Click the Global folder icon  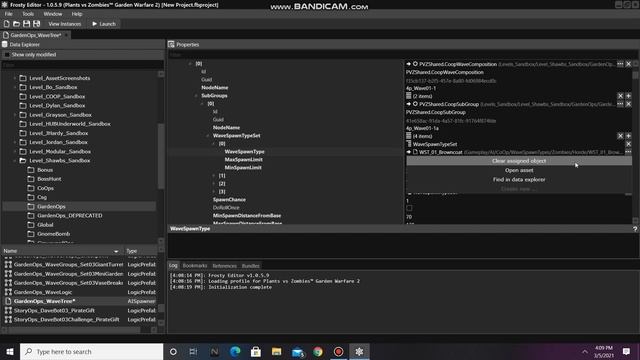pos(31,224)
